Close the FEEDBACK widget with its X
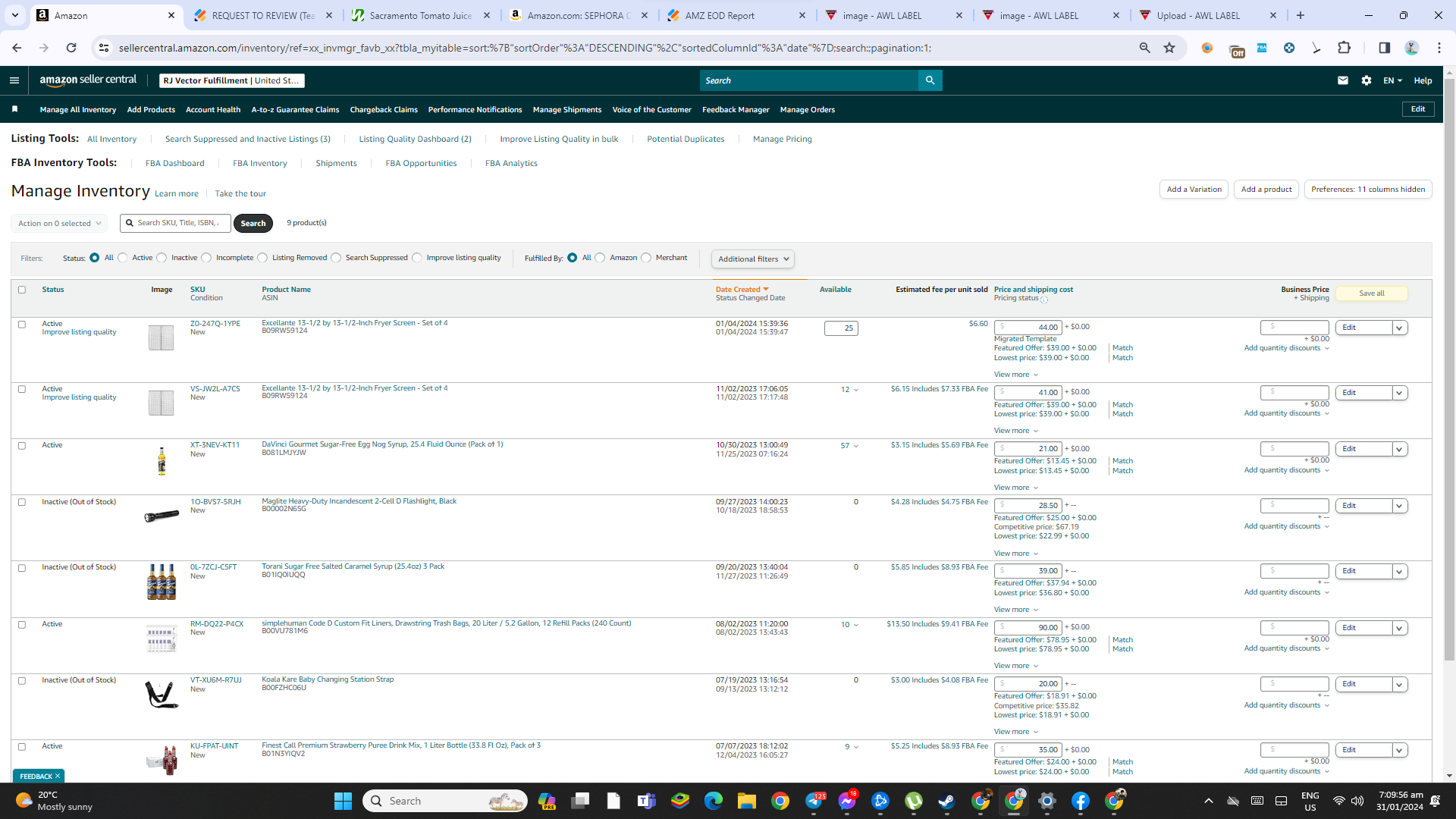Image resolution: width=1456 pixels, height=819 pixels. coord(58,776)
